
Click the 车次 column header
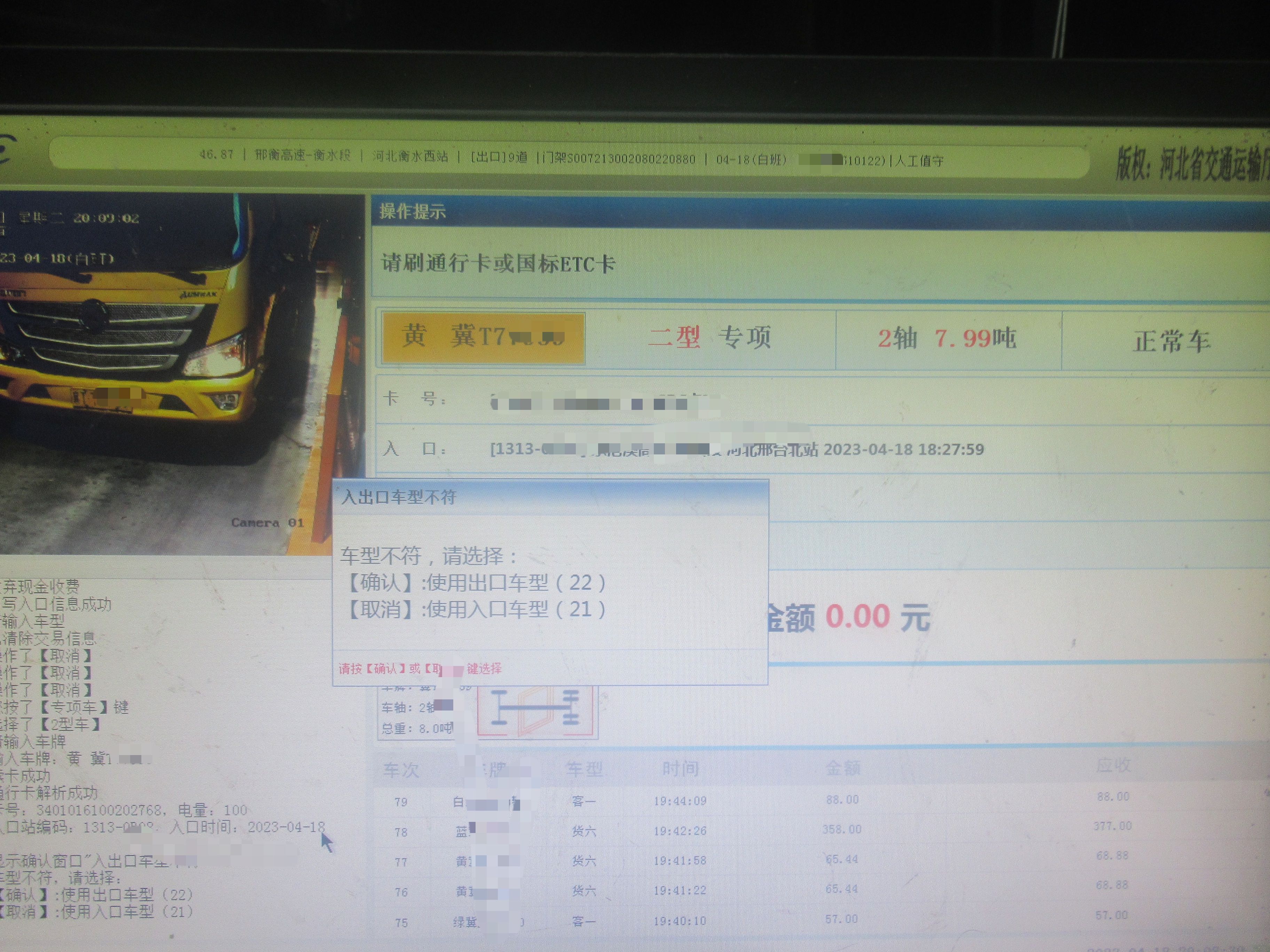click(401, 770)
